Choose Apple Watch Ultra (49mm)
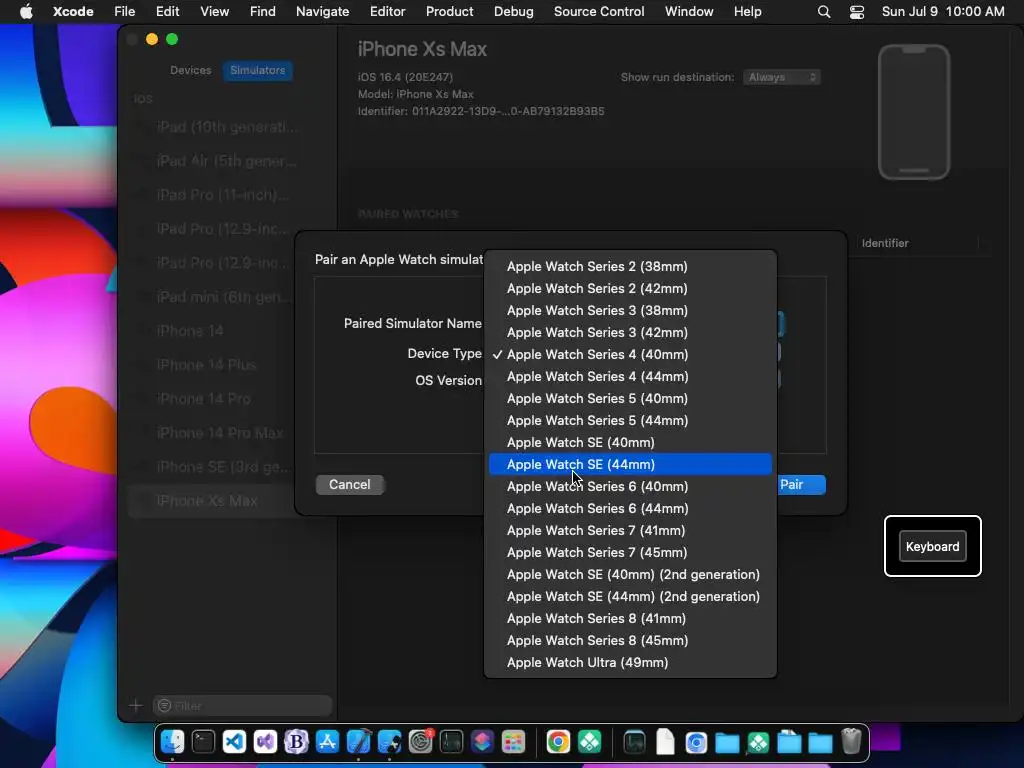Screen dimensions: 1024x768 point(630,662)
